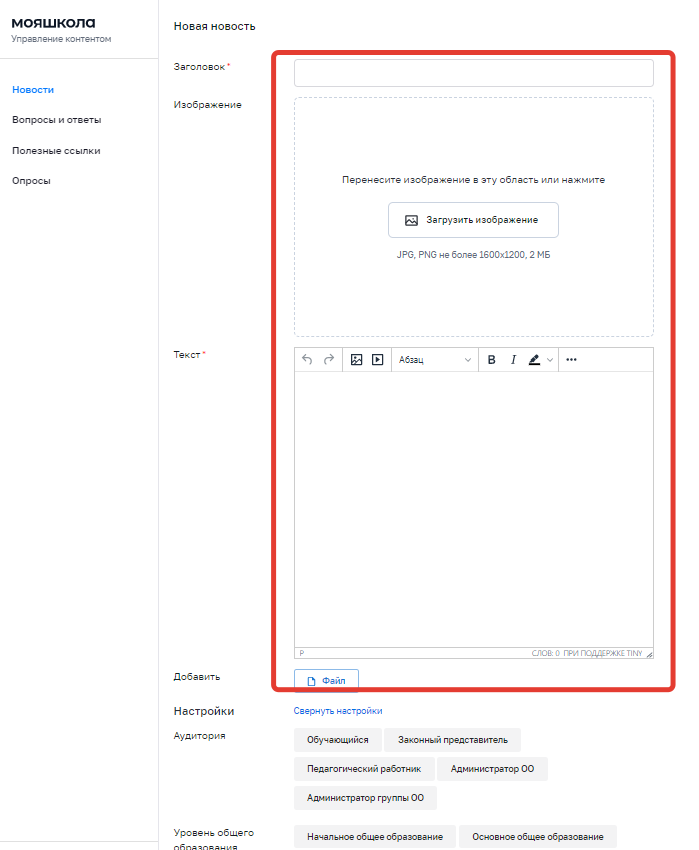Enable the Педагогический работник audience option
This screenshot has height=850, width=699.
point(364,769)
